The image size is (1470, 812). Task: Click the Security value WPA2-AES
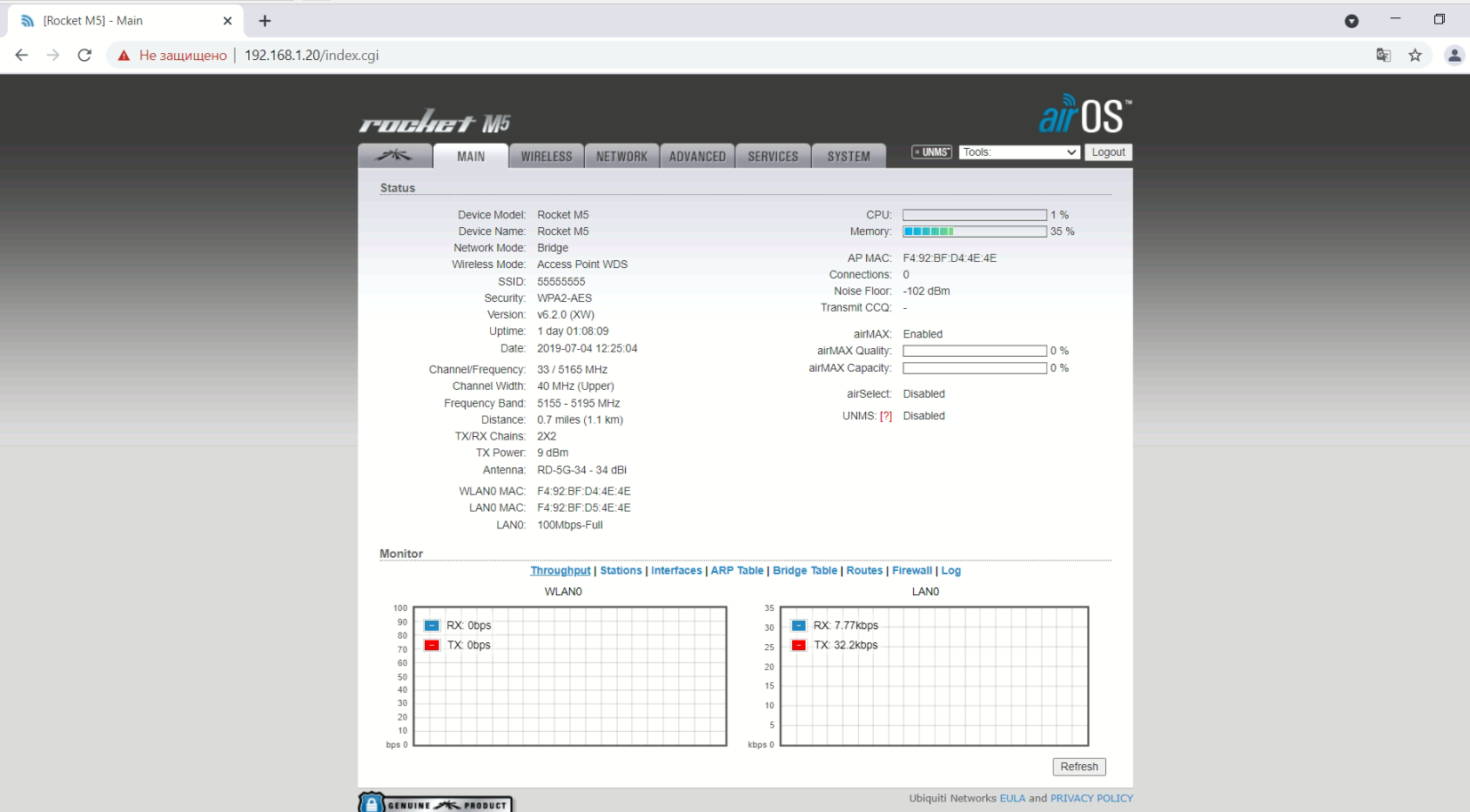point(565,299)
